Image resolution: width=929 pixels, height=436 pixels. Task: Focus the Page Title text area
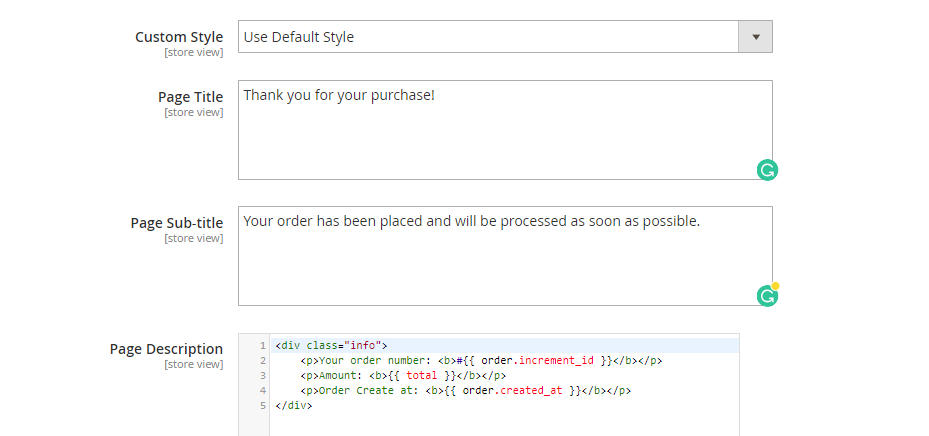coord(505,130)
